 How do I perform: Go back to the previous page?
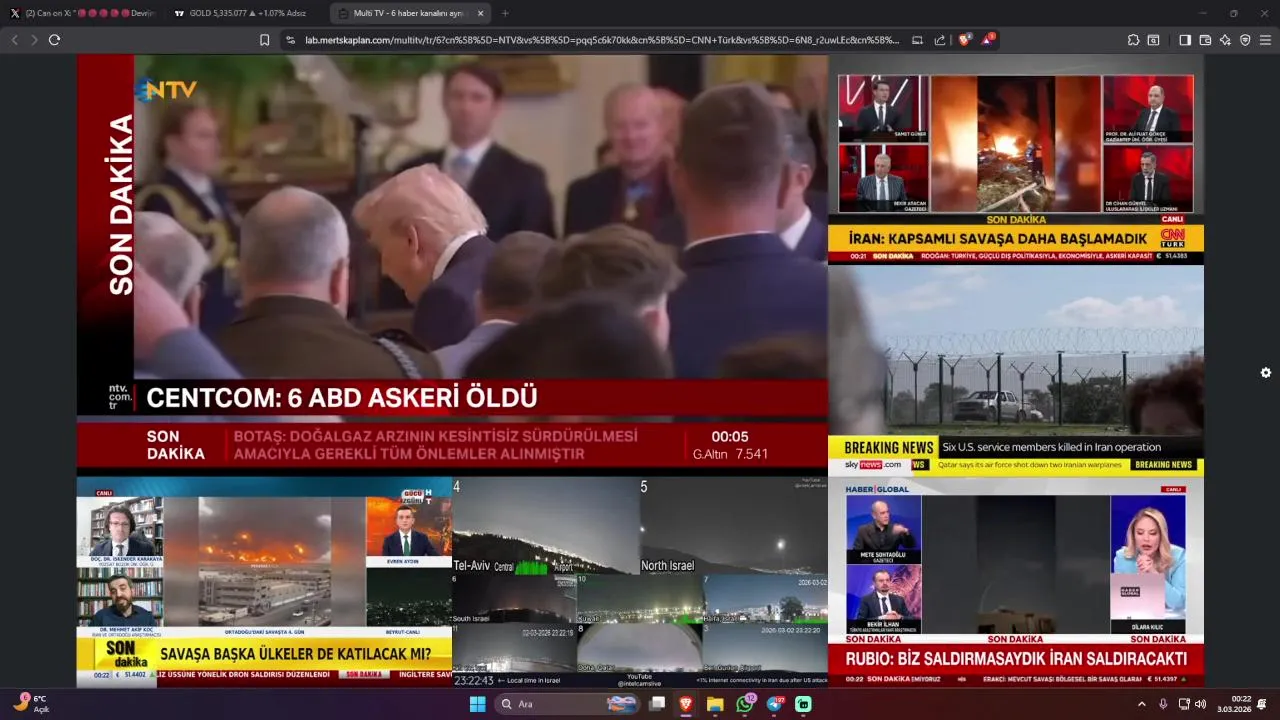14,40
